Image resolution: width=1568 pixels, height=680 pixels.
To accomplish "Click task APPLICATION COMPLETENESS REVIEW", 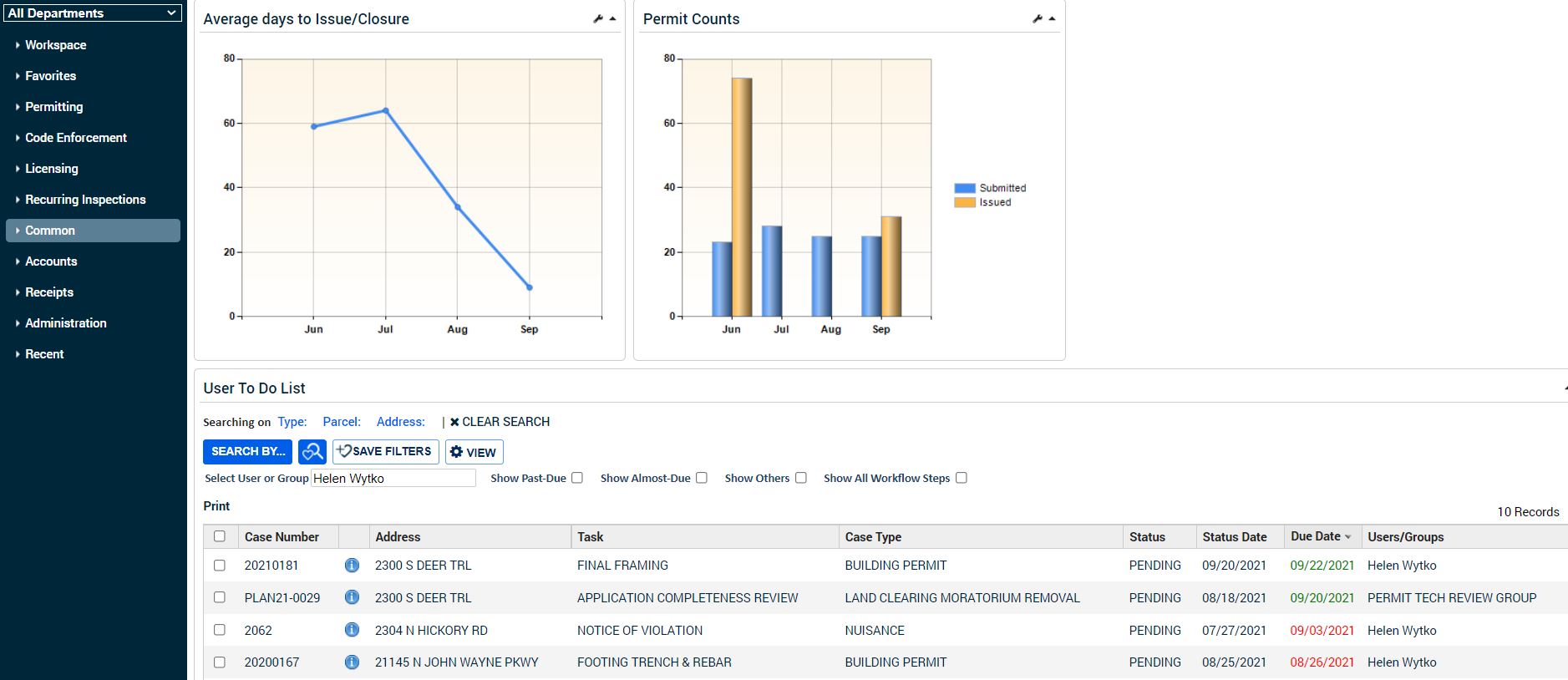I will click(x=688, y=598).
